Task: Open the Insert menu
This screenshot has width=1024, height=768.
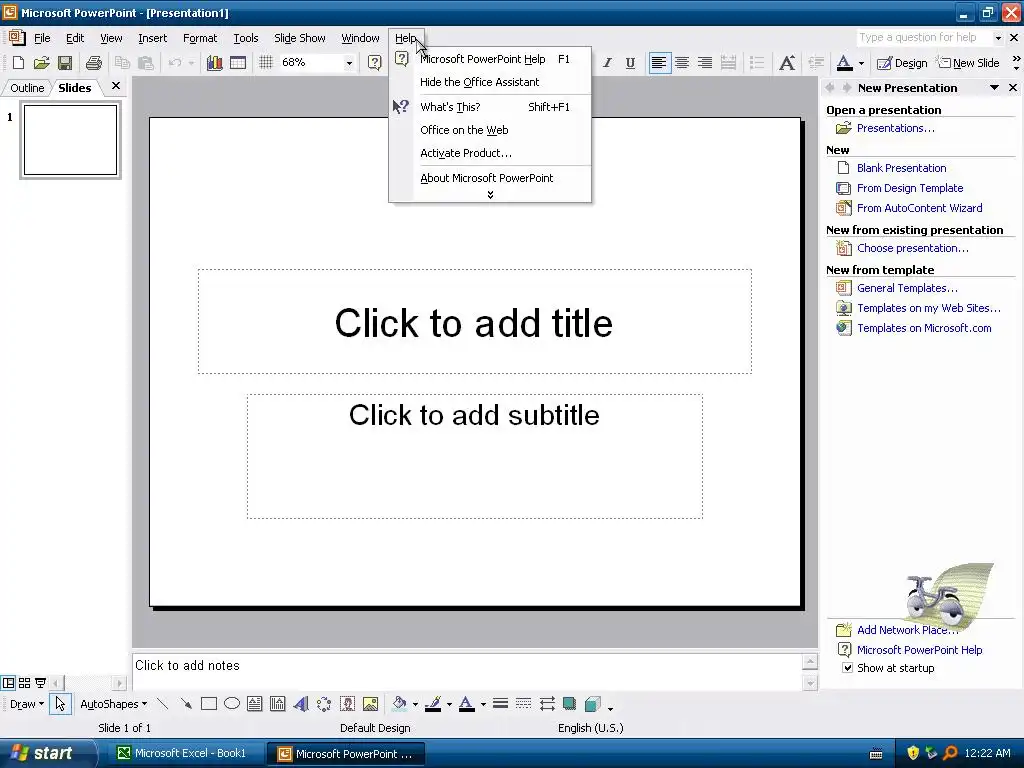Action: (153, 38)
